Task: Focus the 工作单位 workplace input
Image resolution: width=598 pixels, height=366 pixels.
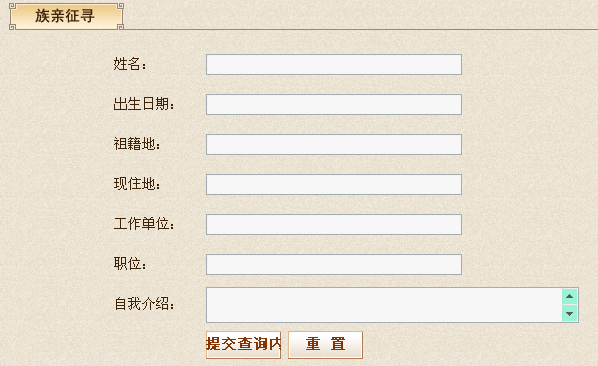Action: pos(334,225)
